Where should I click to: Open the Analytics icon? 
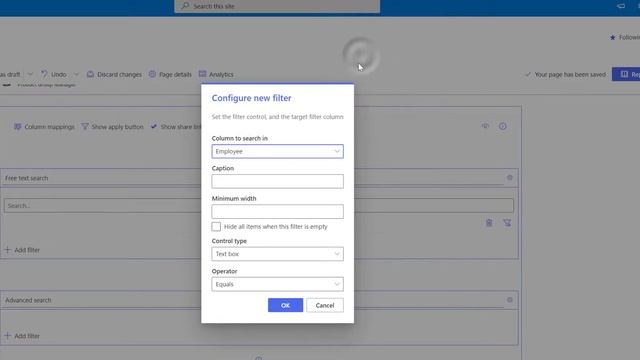point(202,74)
